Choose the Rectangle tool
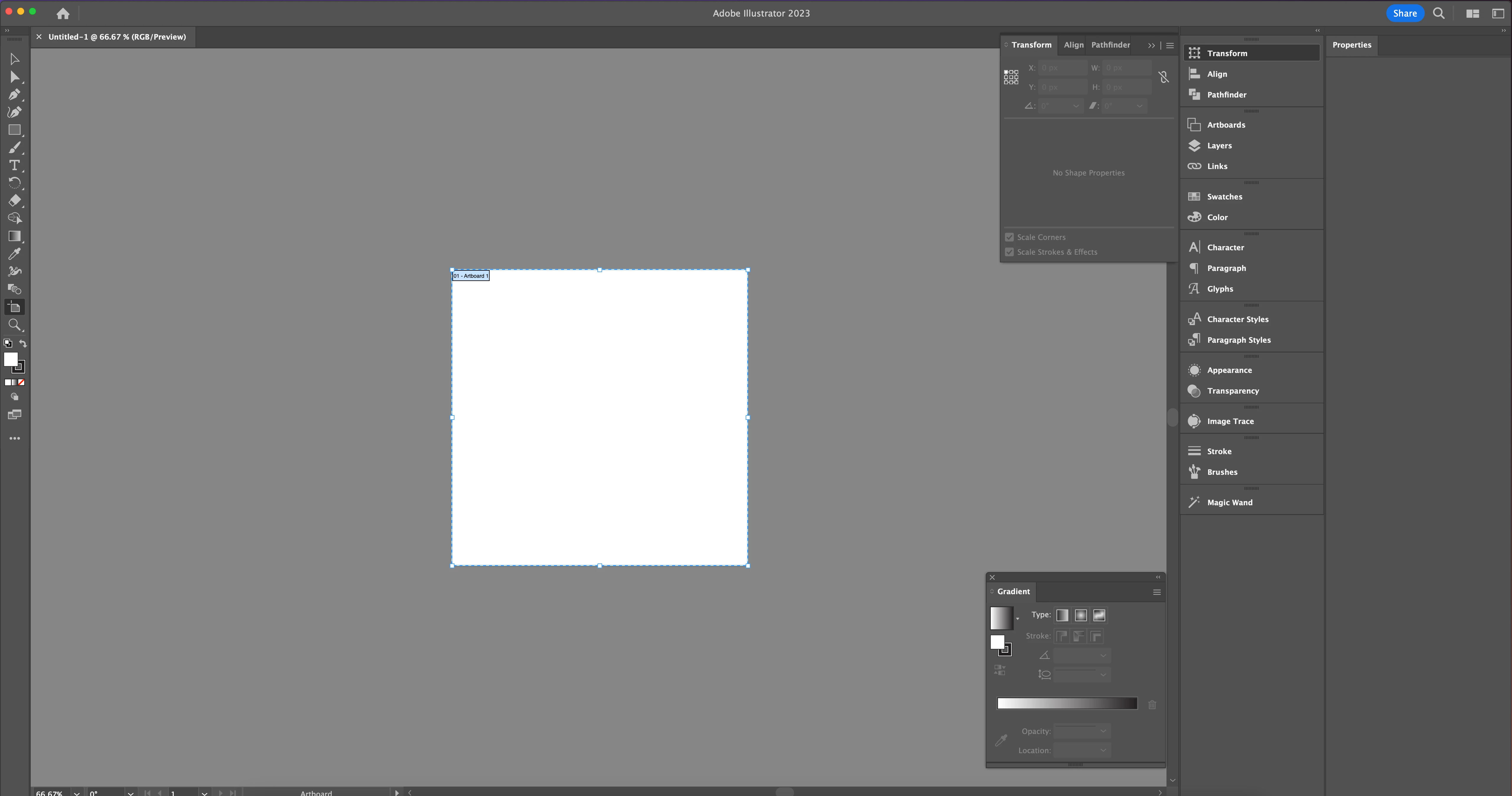1512x796 pixels. coord(15,130)
